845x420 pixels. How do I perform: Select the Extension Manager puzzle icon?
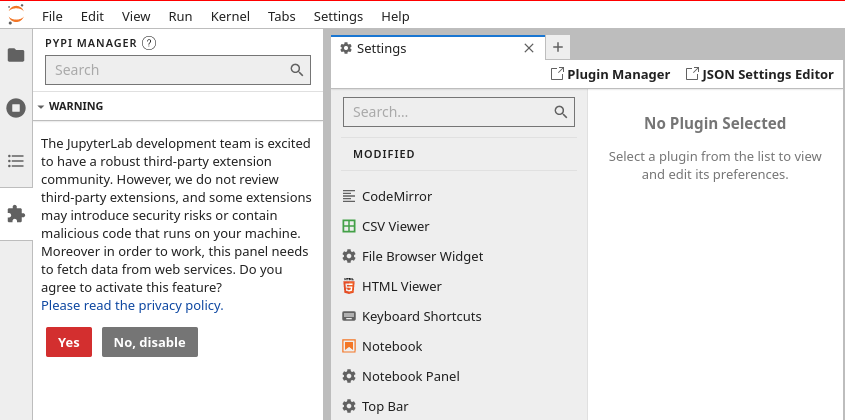coord(16,214)
